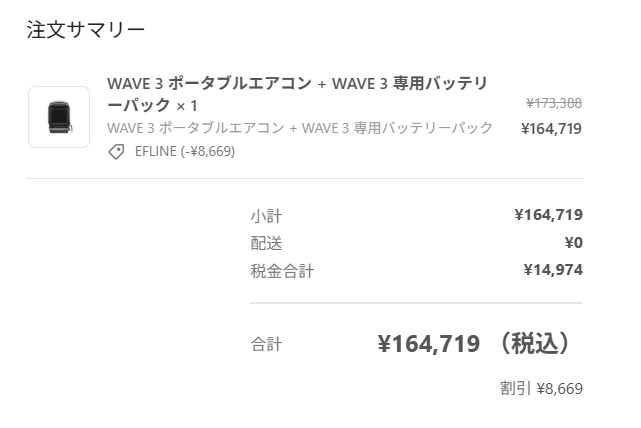641x428 pixels.
Task: Click the discounted item price ¥164,719
Action: click(x=551, y=129)
